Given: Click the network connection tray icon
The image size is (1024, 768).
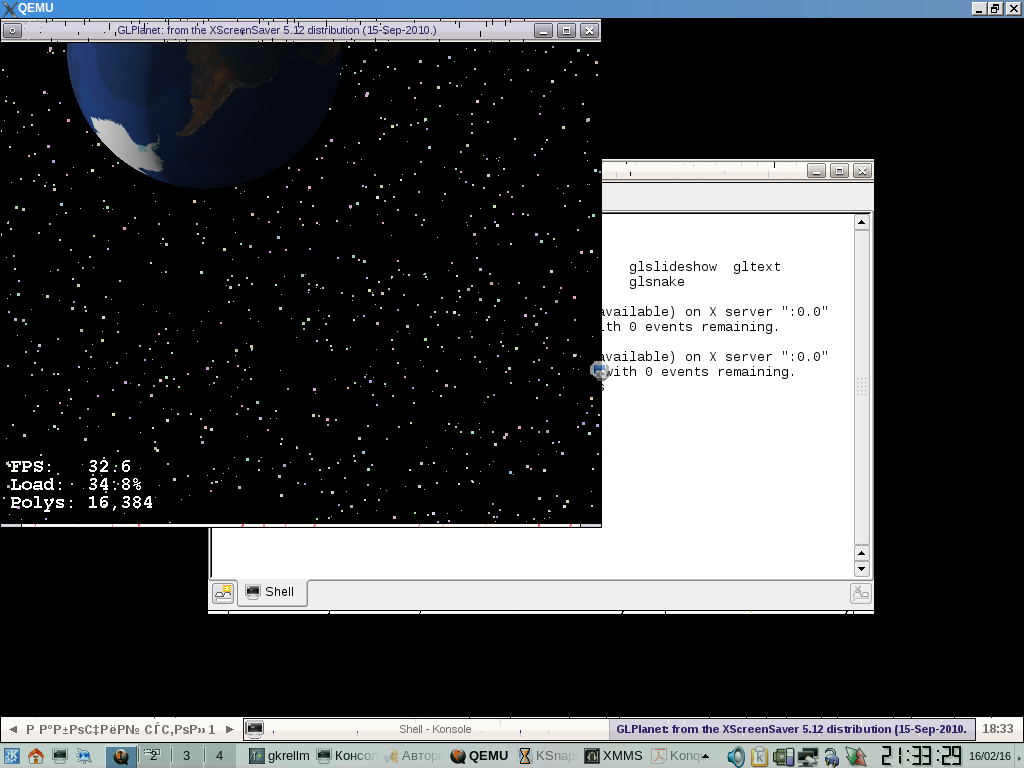Looking at the screenshot, I should click(807, 756).
